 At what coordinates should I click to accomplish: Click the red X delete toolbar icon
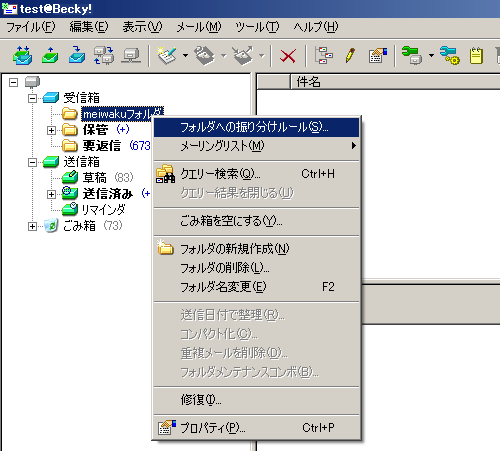(x=288, y=56)
